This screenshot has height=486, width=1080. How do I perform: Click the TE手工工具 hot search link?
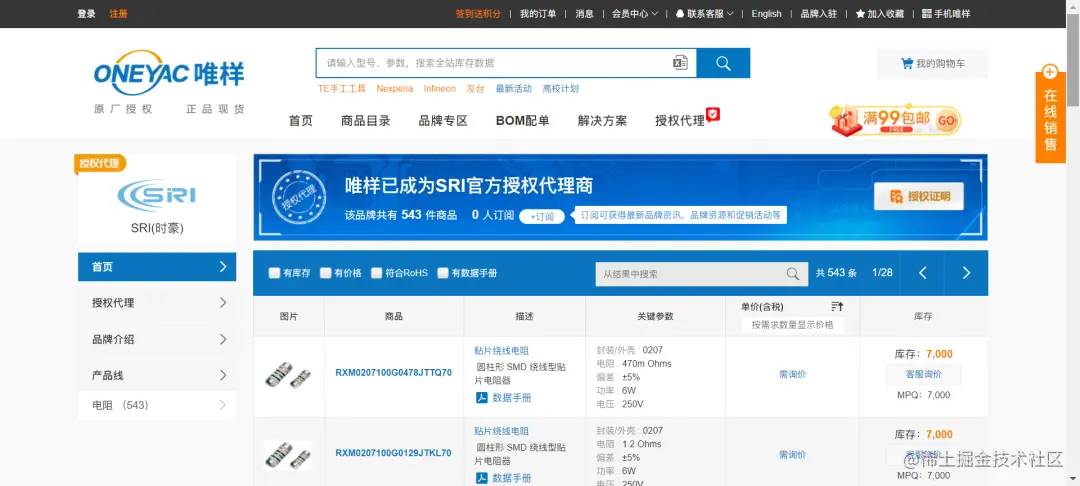342,88
